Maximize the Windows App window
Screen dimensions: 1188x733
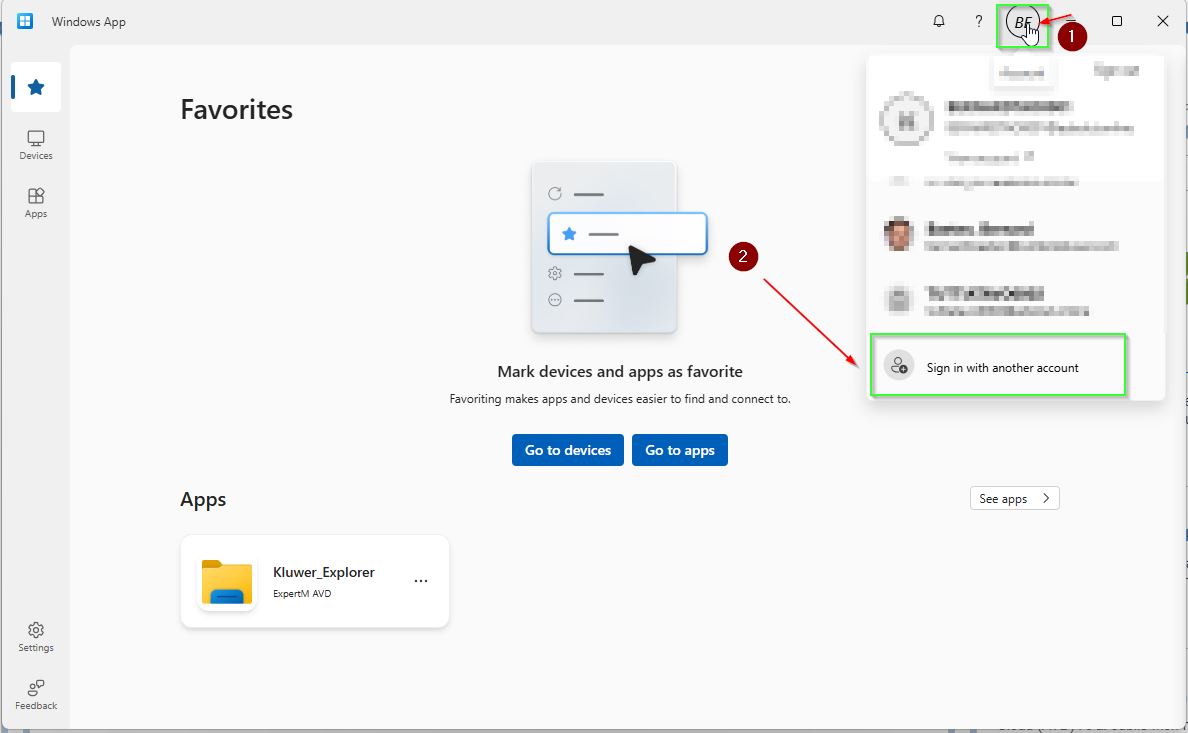1117,21
